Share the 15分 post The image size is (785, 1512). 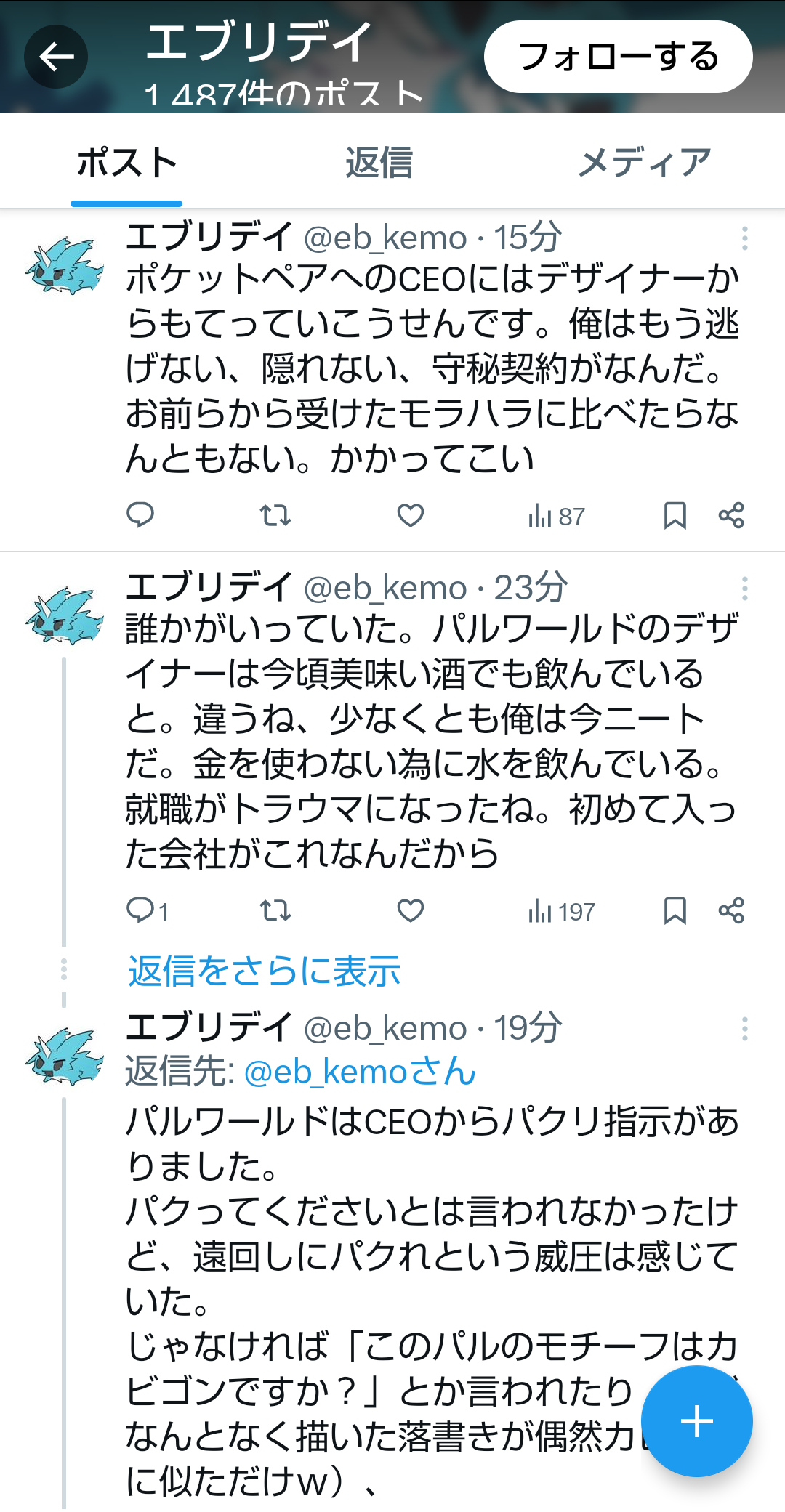point(731,515)
